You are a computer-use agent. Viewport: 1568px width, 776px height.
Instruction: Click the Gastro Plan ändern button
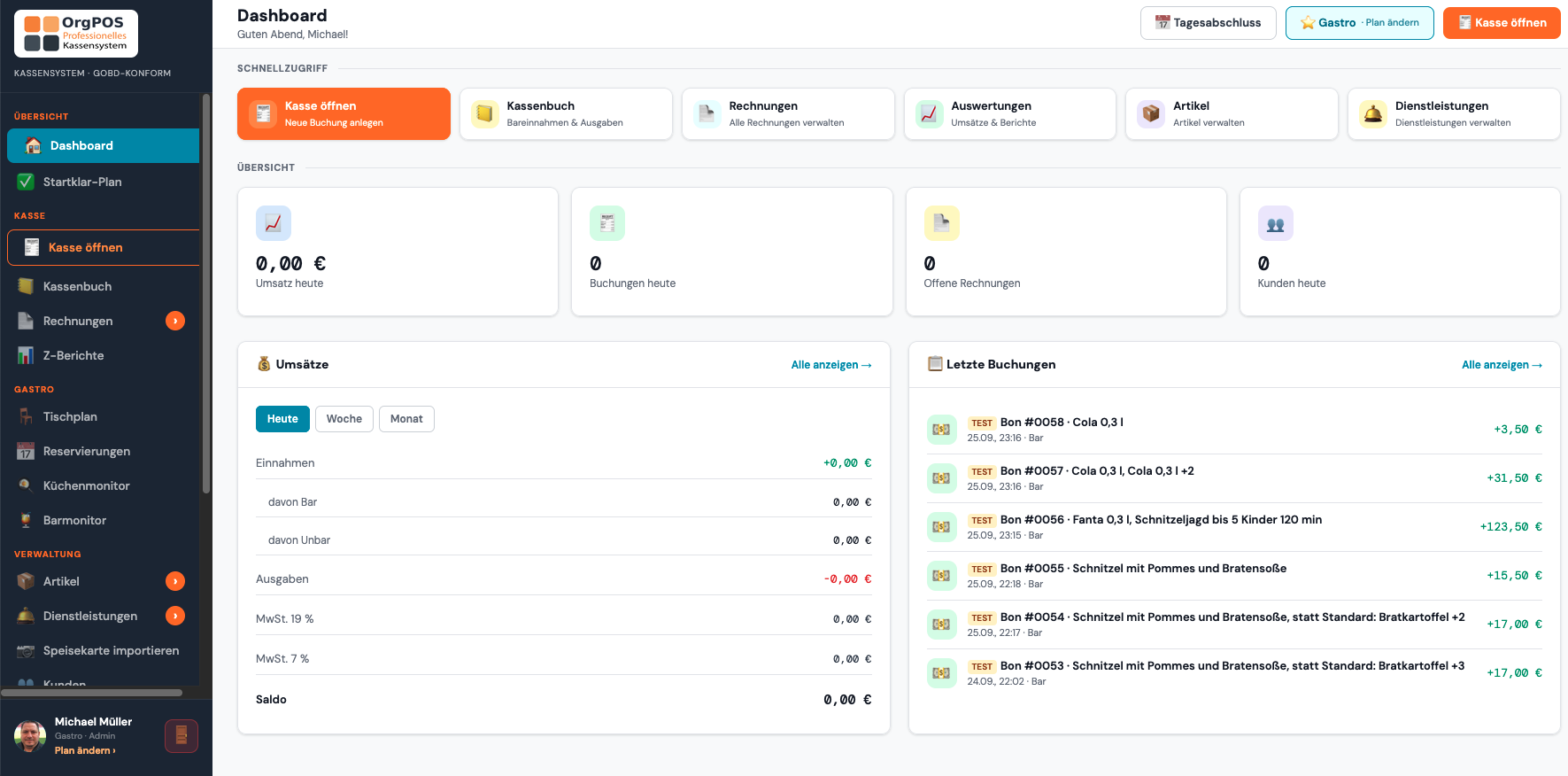point(1359,23)
